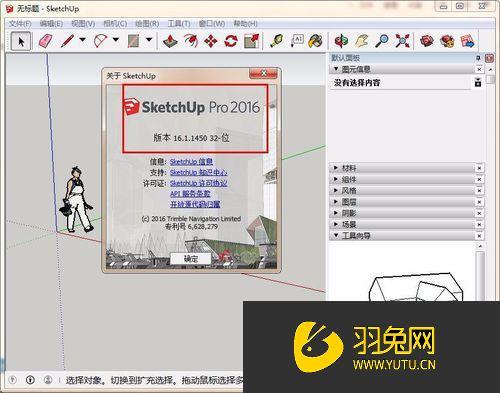This screenshot has width=500, height=393.
Task: Click the geo-location status bar icon
Action: click(13, 380)
